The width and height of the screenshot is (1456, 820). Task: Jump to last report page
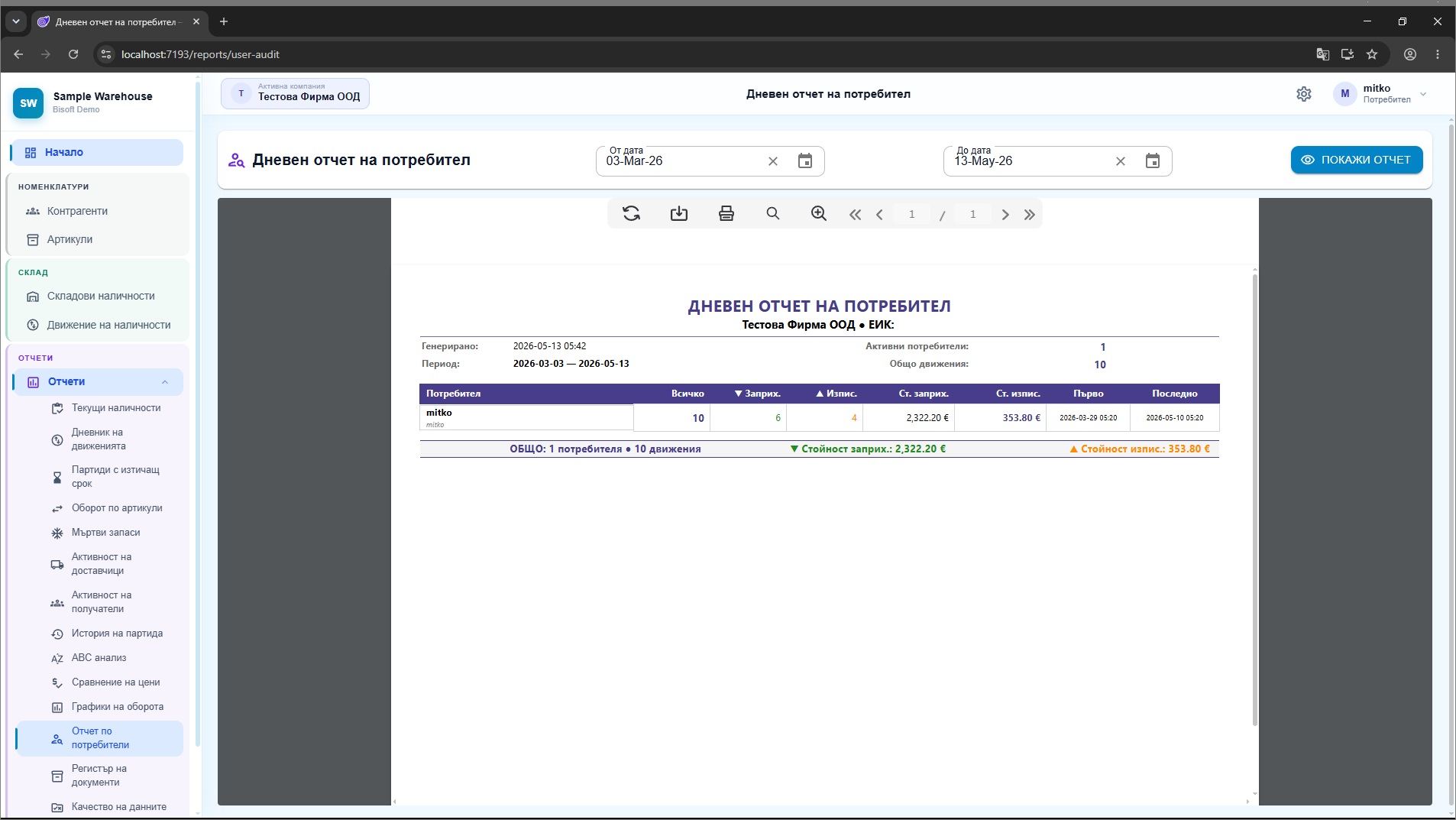[x=1030, y=215]
